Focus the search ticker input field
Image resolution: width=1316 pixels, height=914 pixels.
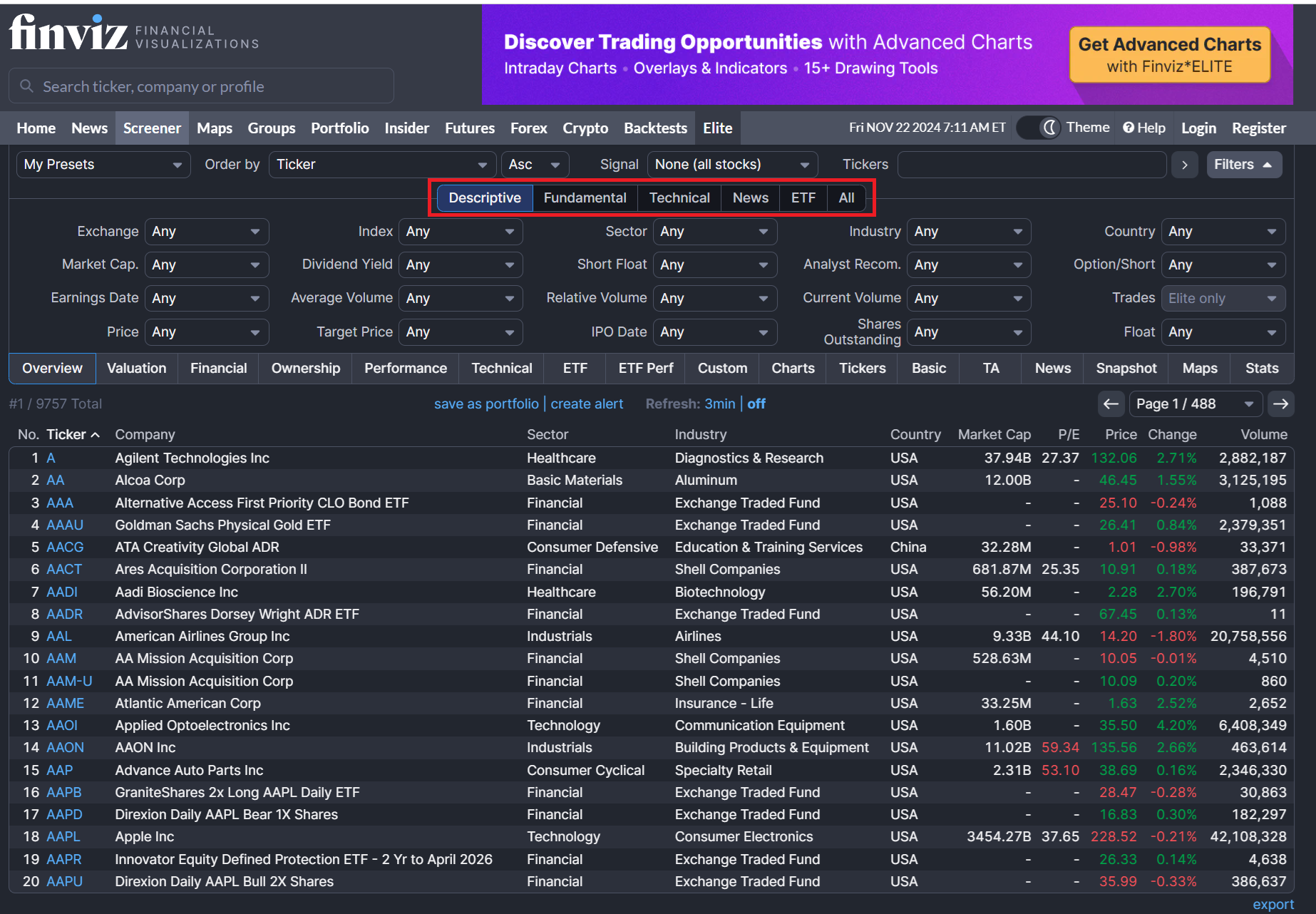point(201,86)
